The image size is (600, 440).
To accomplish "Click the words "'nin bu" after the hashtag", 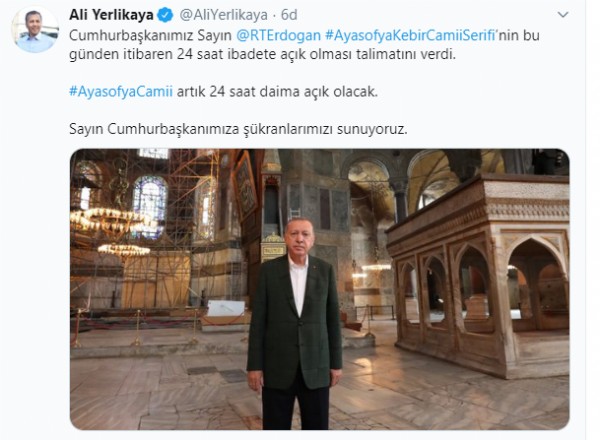I will [x=518, y=35].
